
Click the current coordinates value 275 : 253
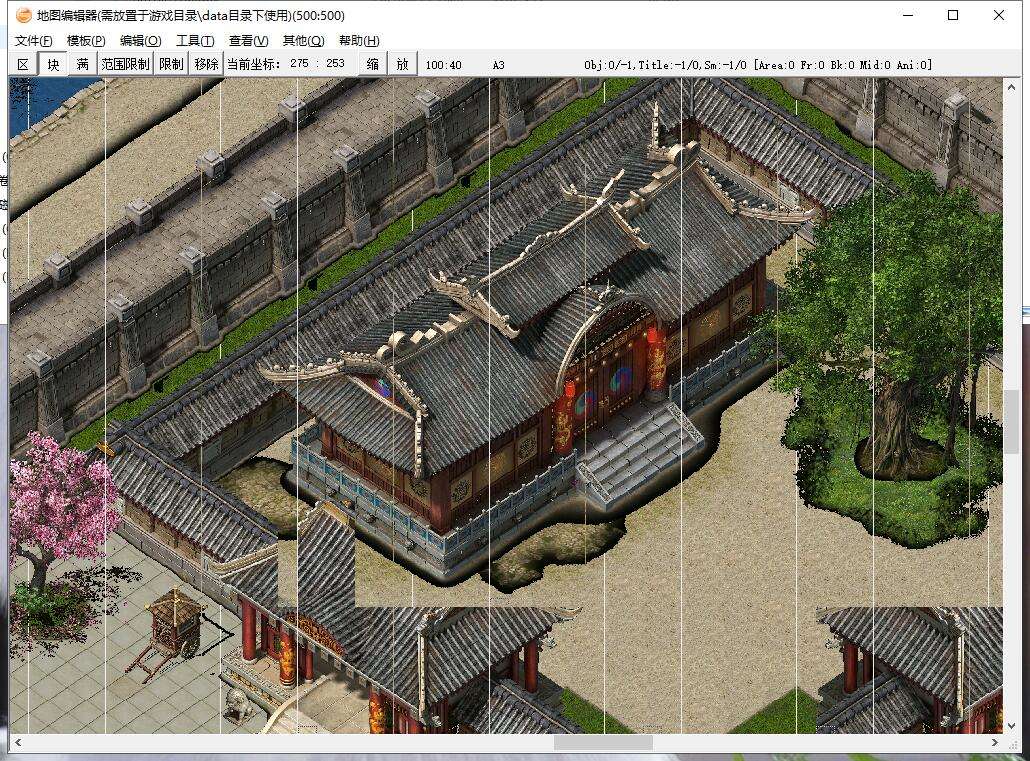(317, 63)
